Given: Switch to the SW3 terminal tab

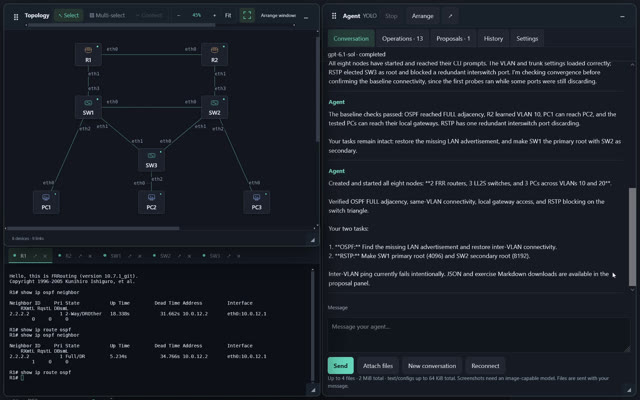Looking at the screenshot, I should (213, 256).
